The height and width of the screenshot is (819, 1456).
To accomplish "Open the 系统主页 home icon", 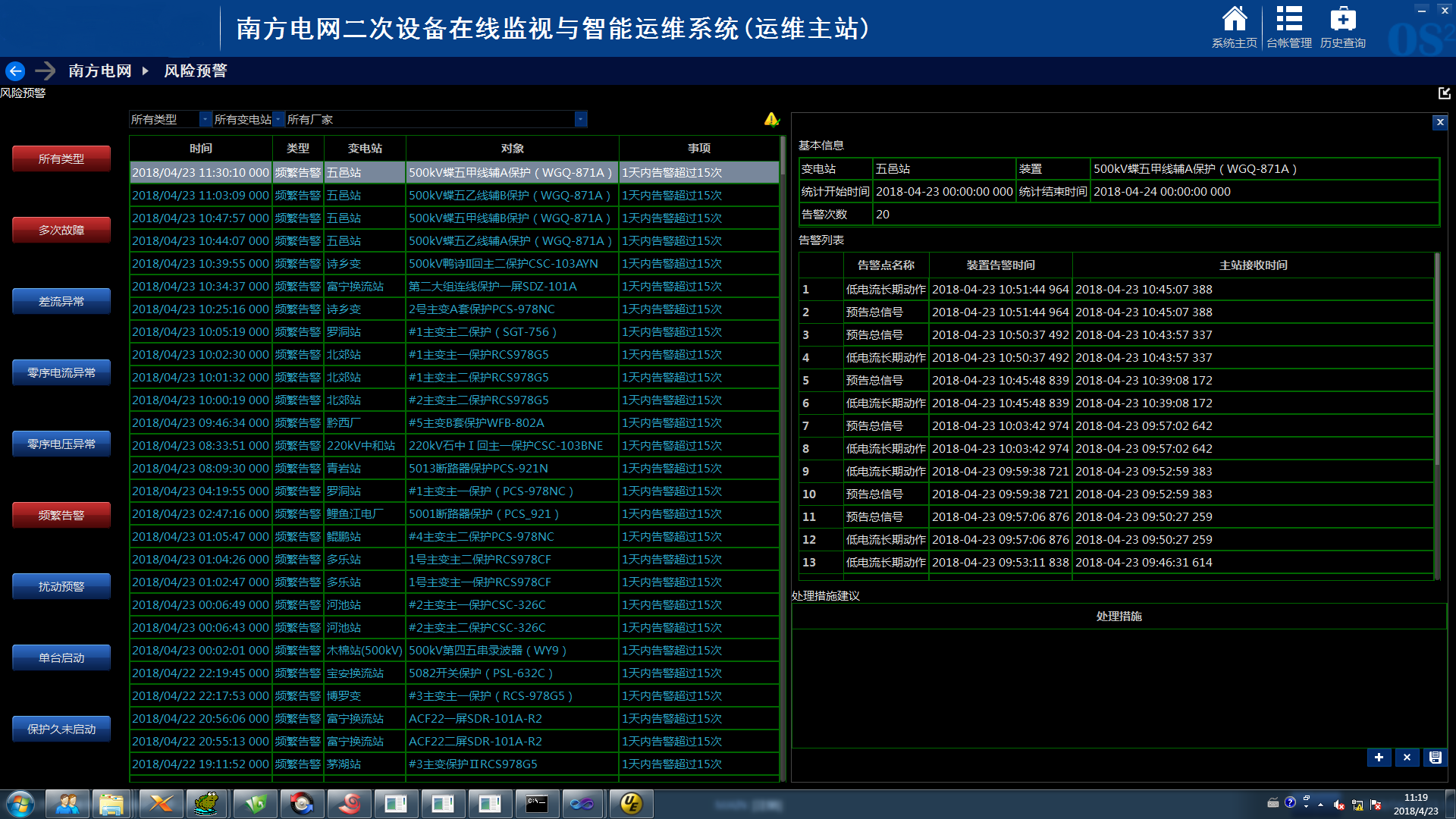I will point(1234,20).
